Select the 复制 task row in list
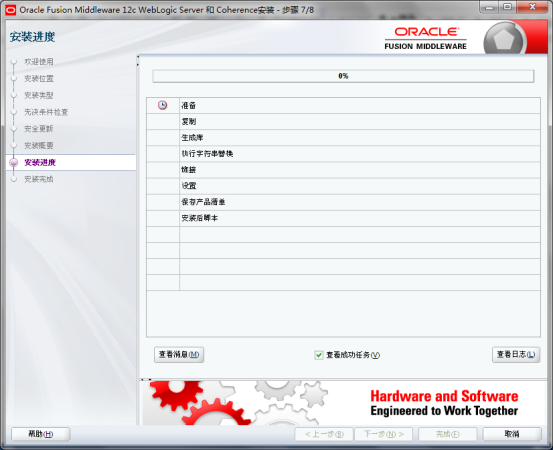This screenshot has height=450, width=553. pos(343,121)
